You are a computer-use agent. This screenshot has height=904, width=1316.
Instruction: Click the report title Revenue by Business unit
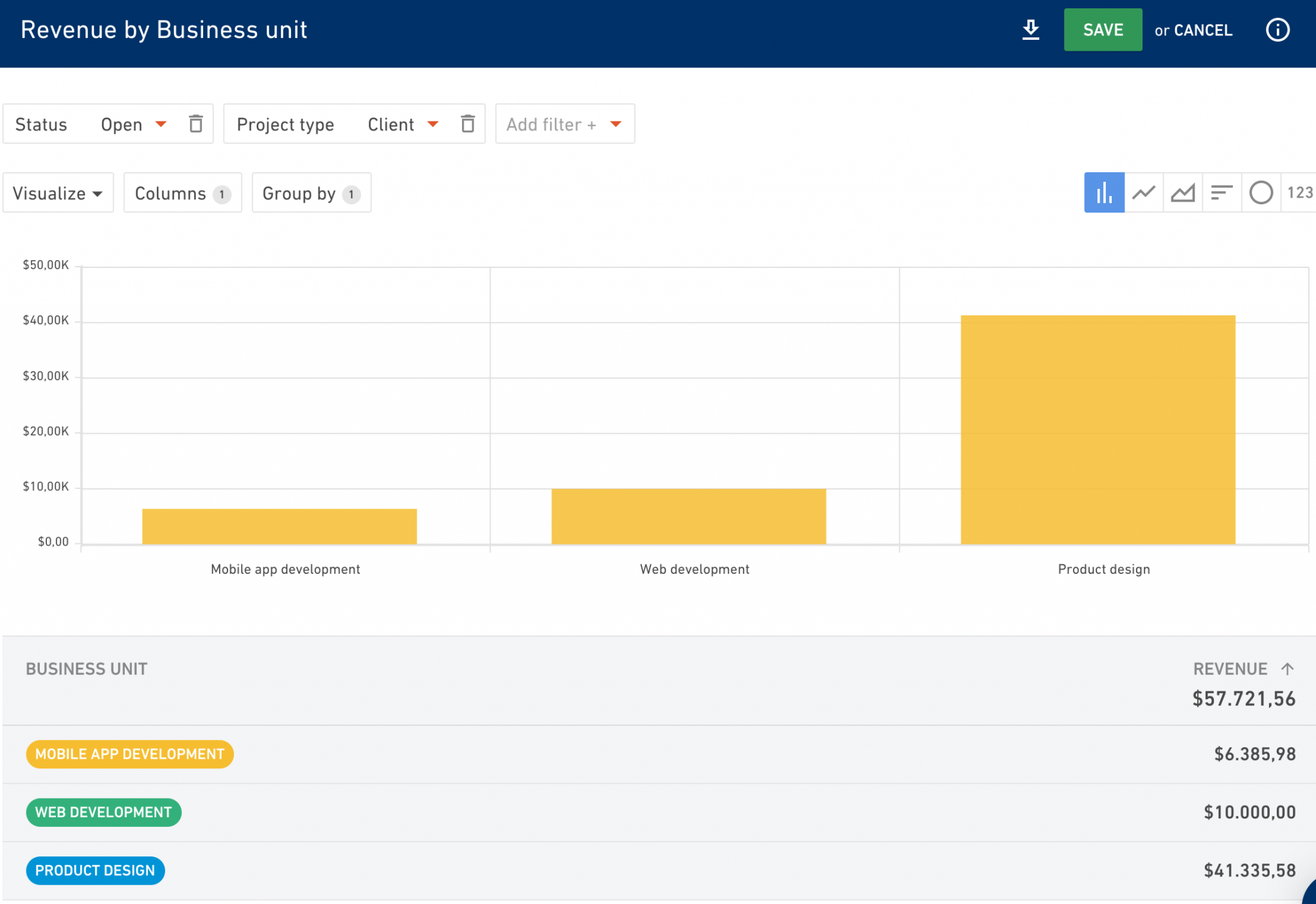pyautogui.click(x=164, y=30)
